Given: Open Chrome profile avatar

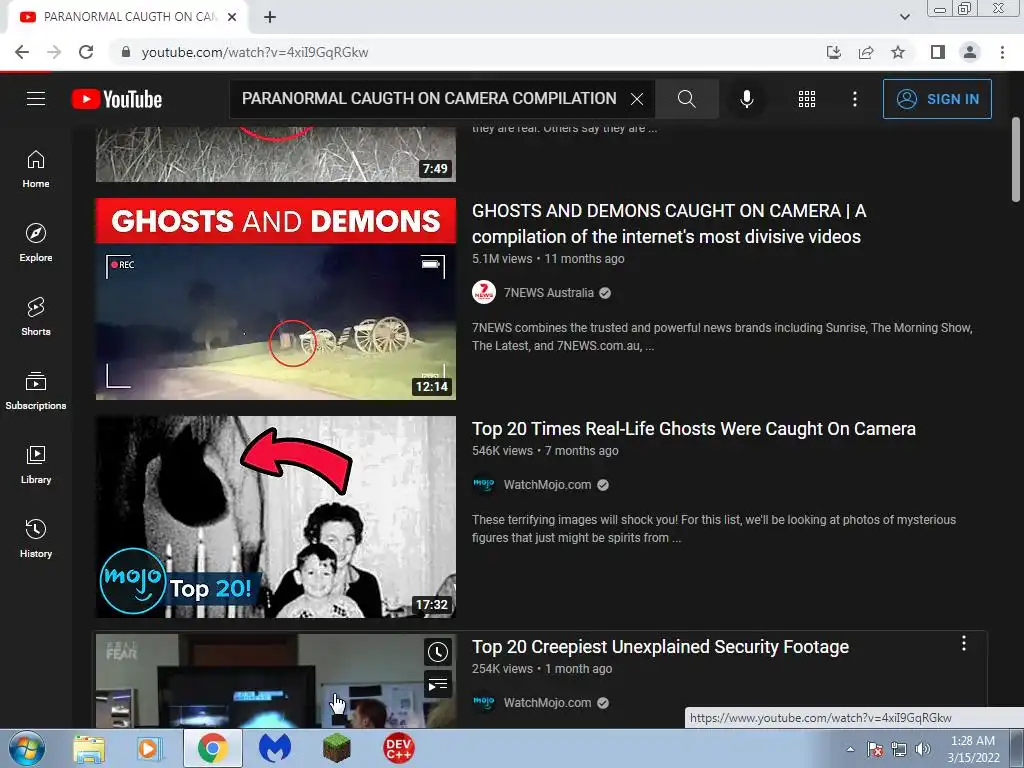Looking at the screenshot, I should point(970,52).
